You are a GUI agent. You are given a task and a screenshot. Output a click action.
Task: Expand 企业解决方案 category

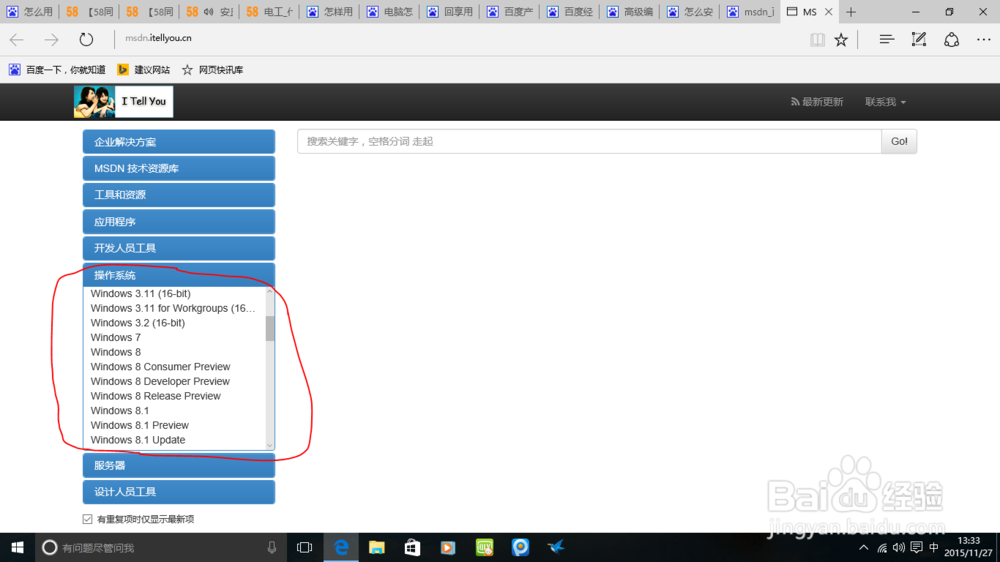179,142
